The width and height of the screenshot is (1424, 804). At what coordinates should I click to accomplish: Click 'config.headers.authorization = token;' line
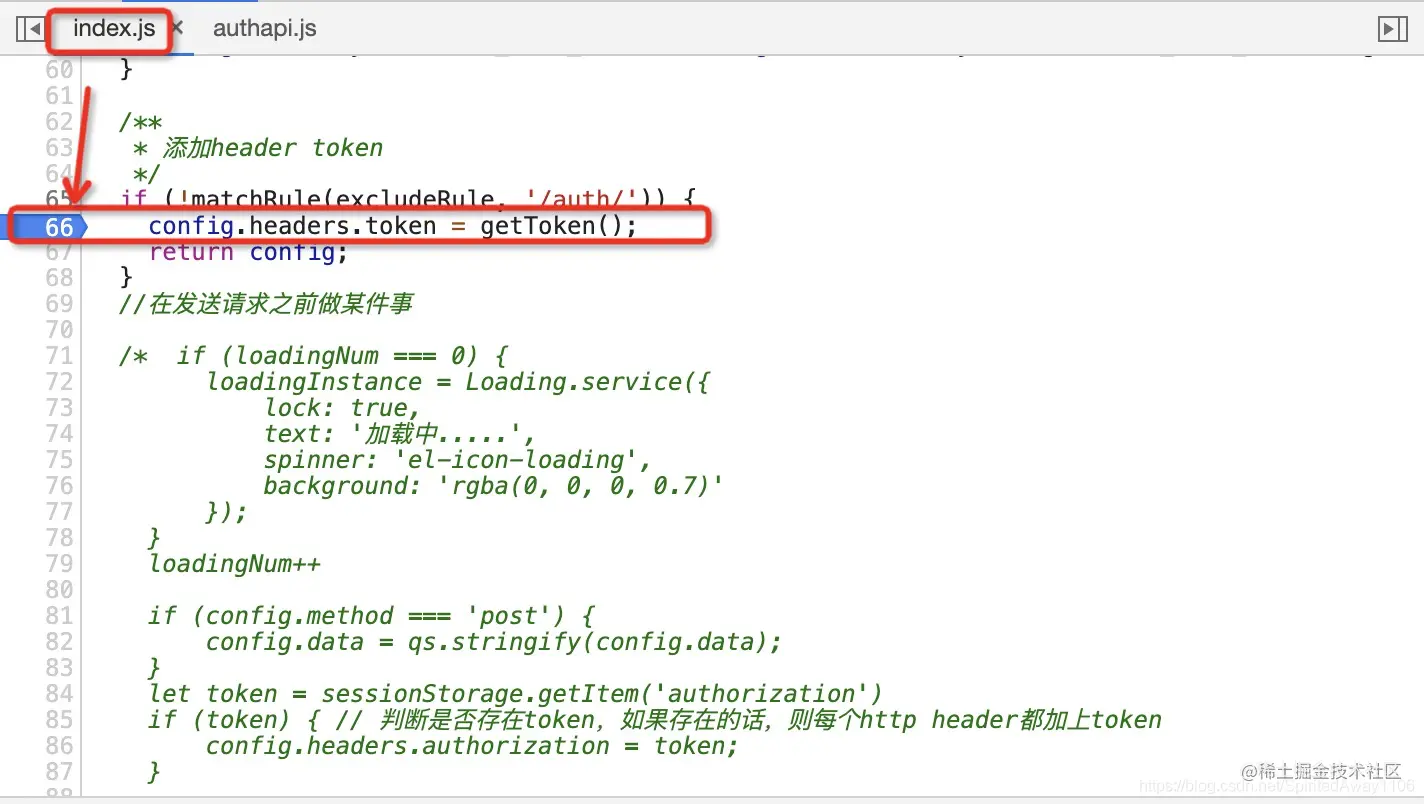(472, 746)
